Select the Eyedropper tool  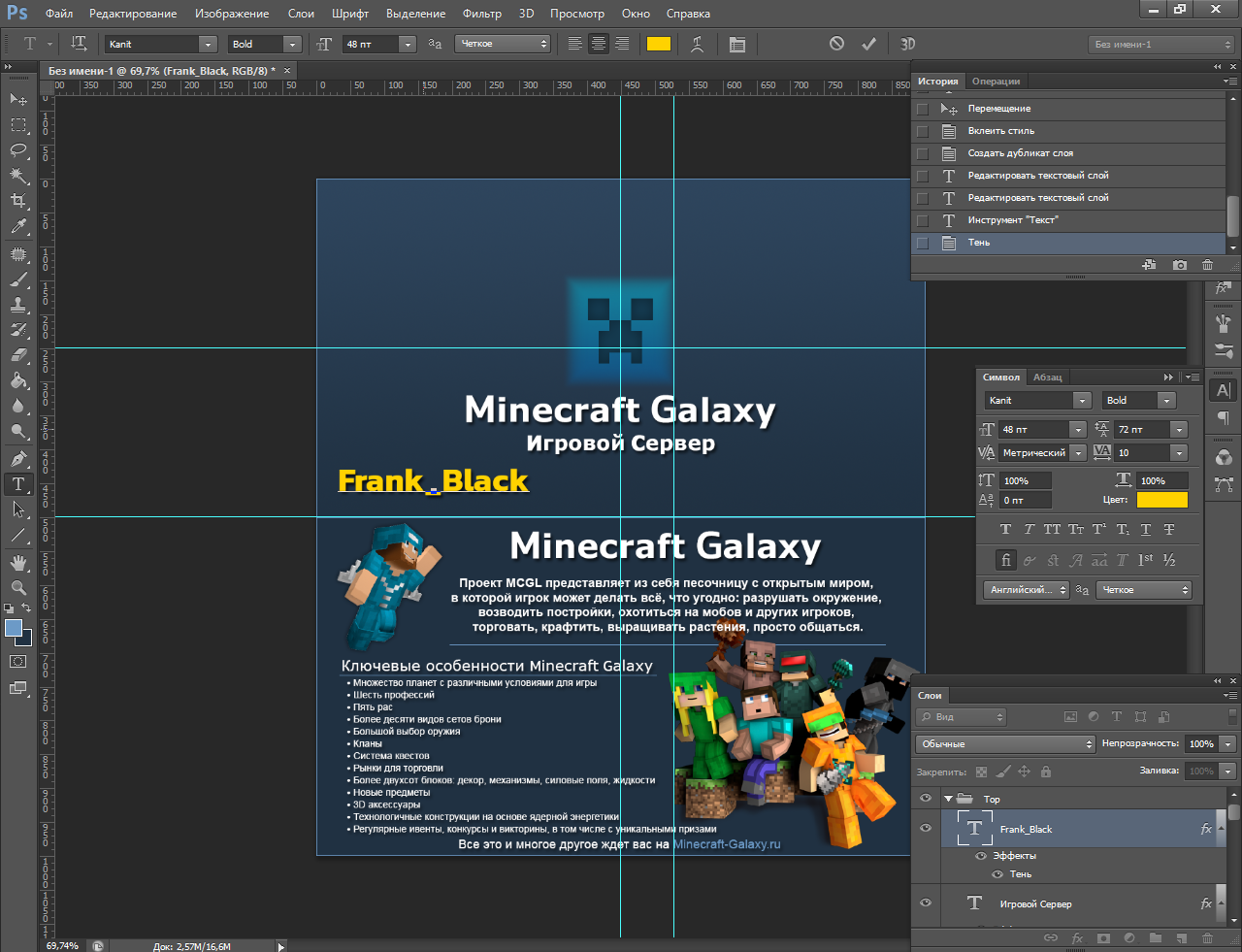click(17, 227)
